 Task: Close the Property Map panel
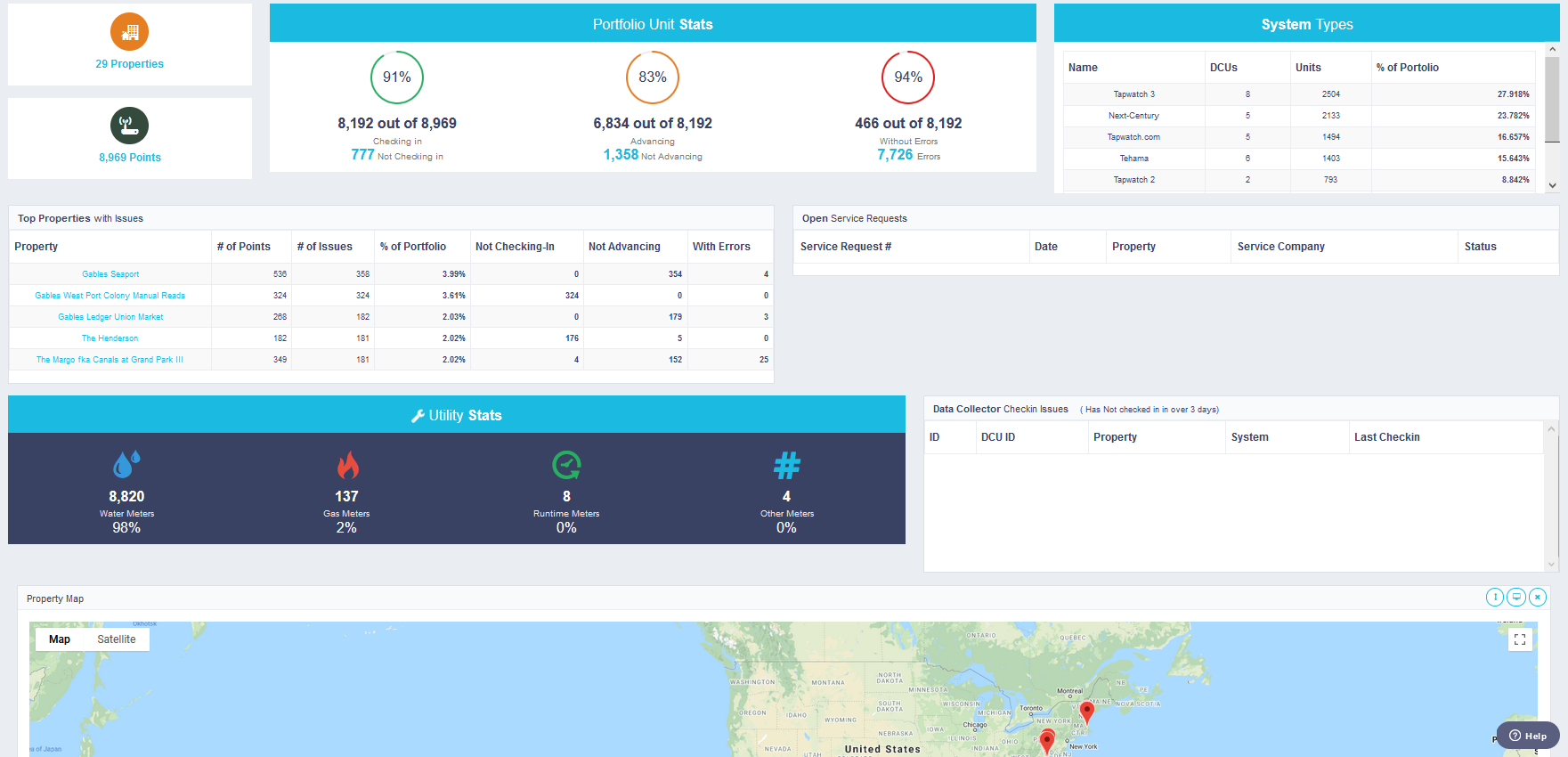click(x=1538, y=598)
